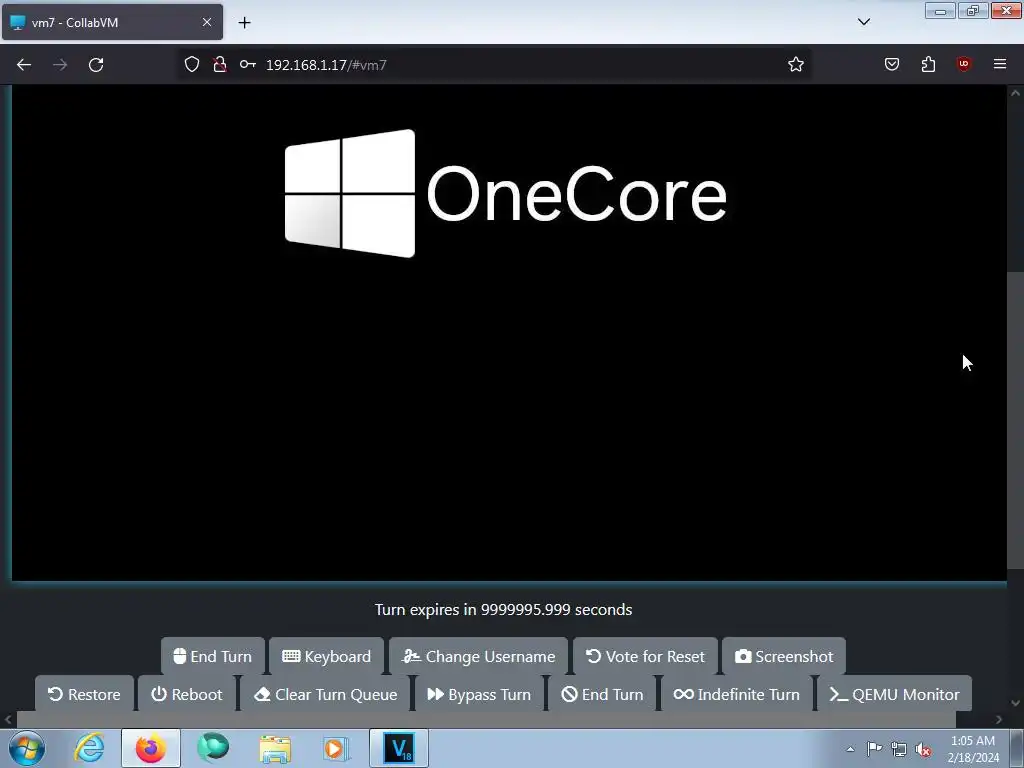1024x768 pixels.
Task: Click the network tray icon
Action: tap(899, 749)
